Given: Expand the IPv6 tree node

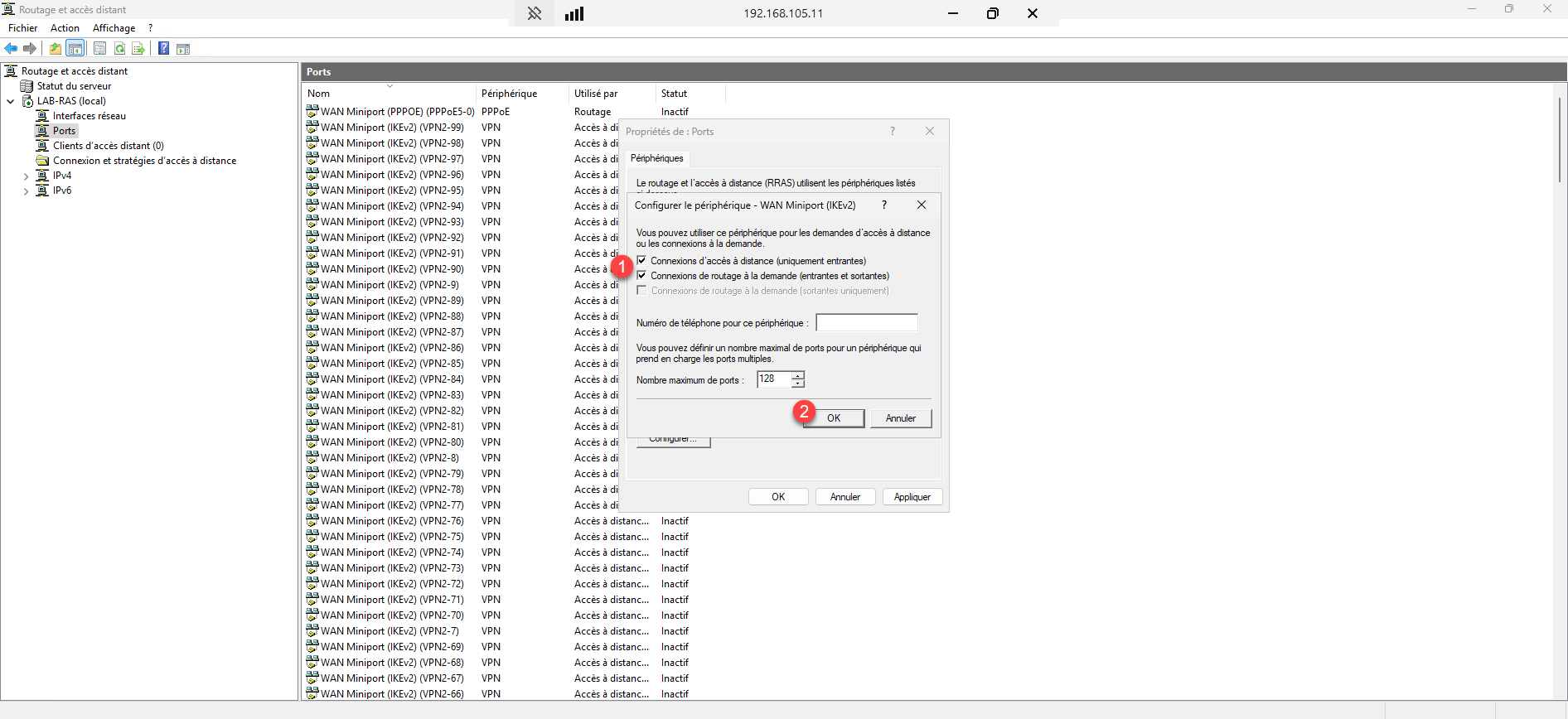Looking at the screenshot, I should pyautogui.click(x=26, y=191).
